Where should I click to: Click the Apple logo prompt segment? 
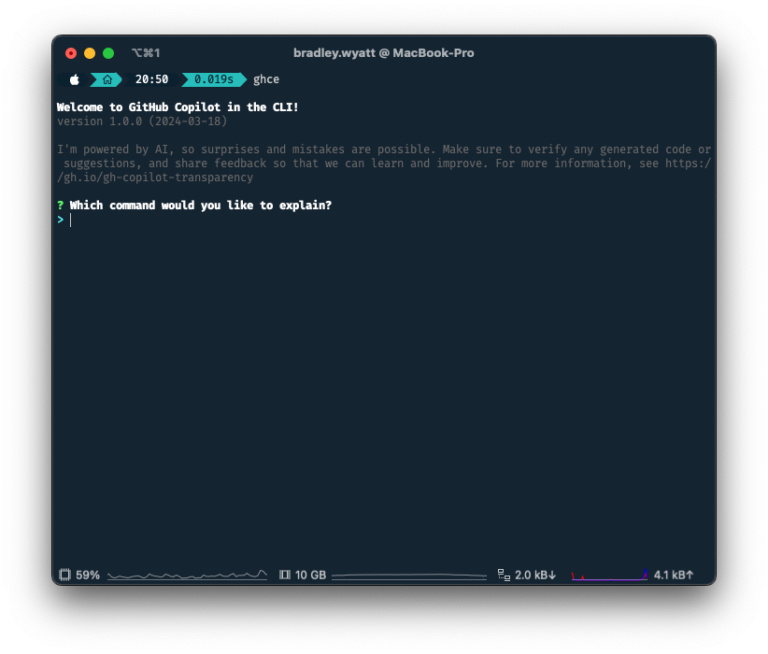click(74, 79)
